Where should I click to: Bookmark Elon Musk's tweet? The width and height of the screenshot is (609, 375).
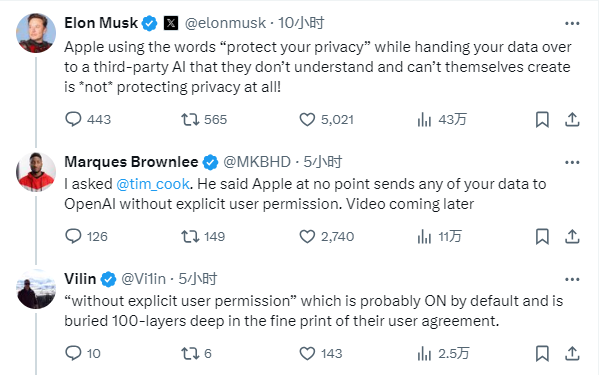point(542,120)
